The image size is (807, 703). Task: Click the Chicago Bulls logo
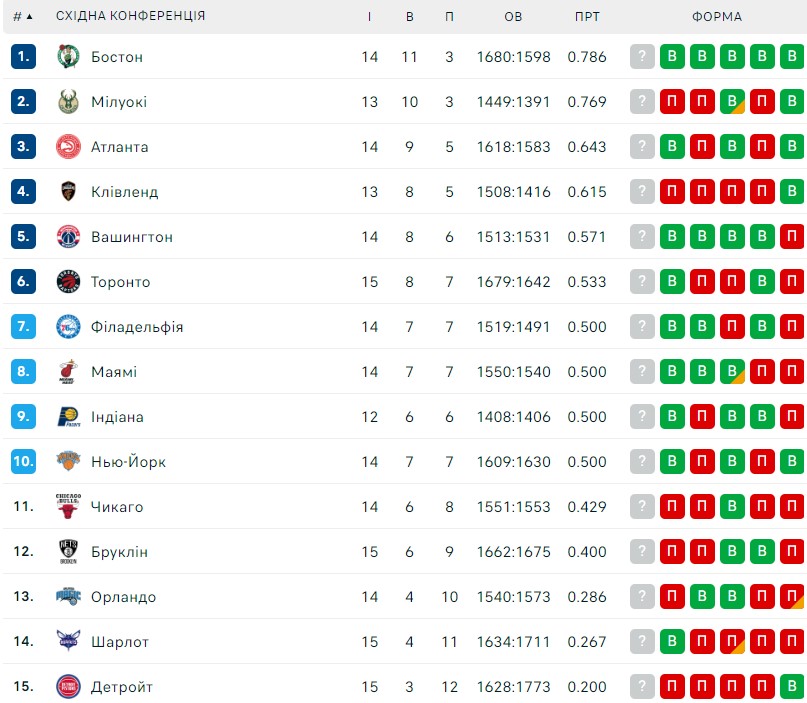coord(68,506)
